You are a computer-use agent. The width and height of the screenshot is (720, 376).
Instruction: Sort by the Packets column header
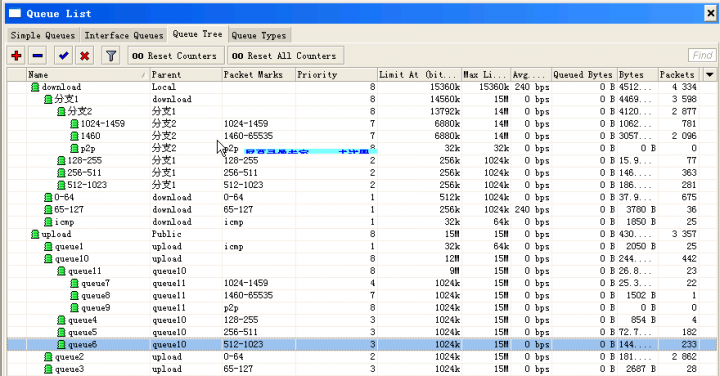678,74
